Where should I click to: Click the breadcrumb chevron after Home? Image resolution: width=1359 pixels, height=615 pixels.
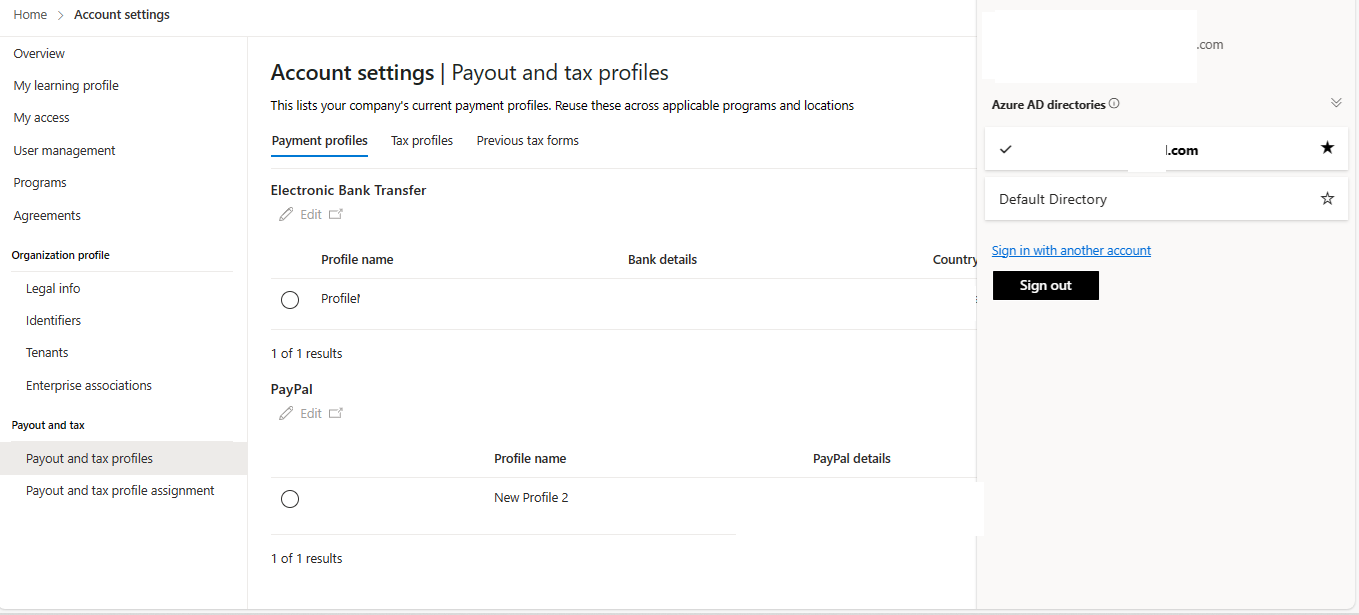coord(61,15)
